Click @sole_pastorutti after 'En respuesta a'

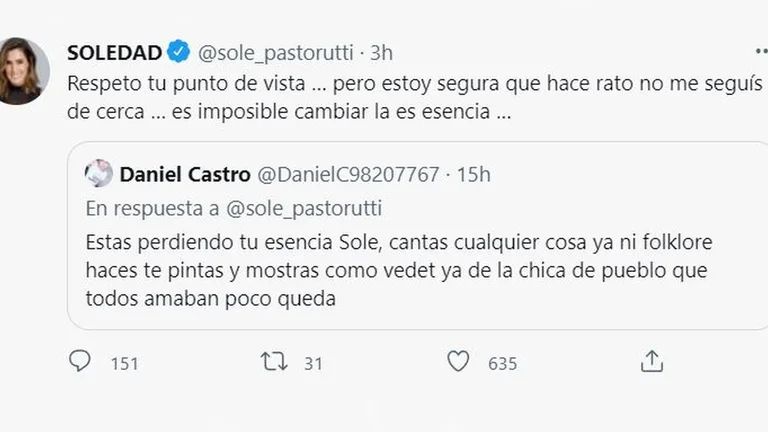pos(307,208)
